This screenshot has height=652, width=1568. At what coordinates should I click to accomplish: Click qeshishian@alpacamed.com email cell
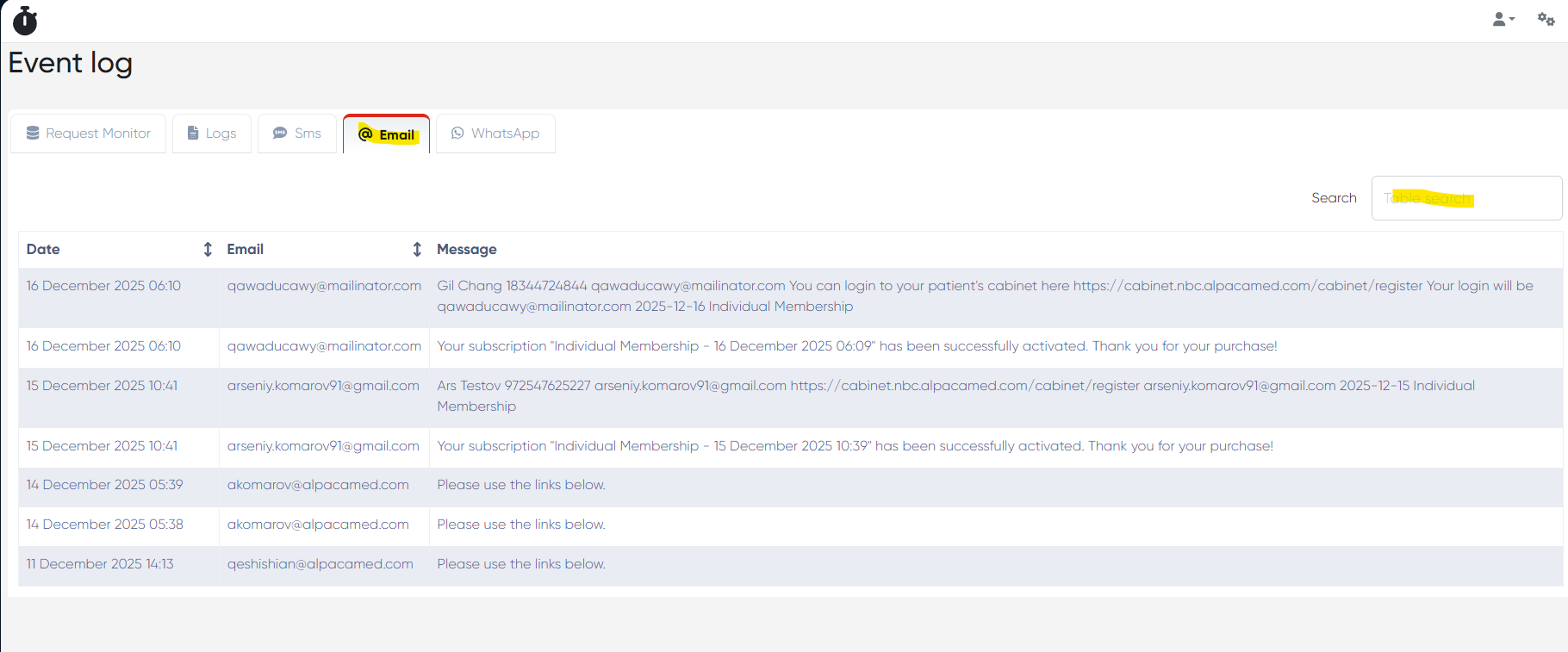[x=320, y=564]
